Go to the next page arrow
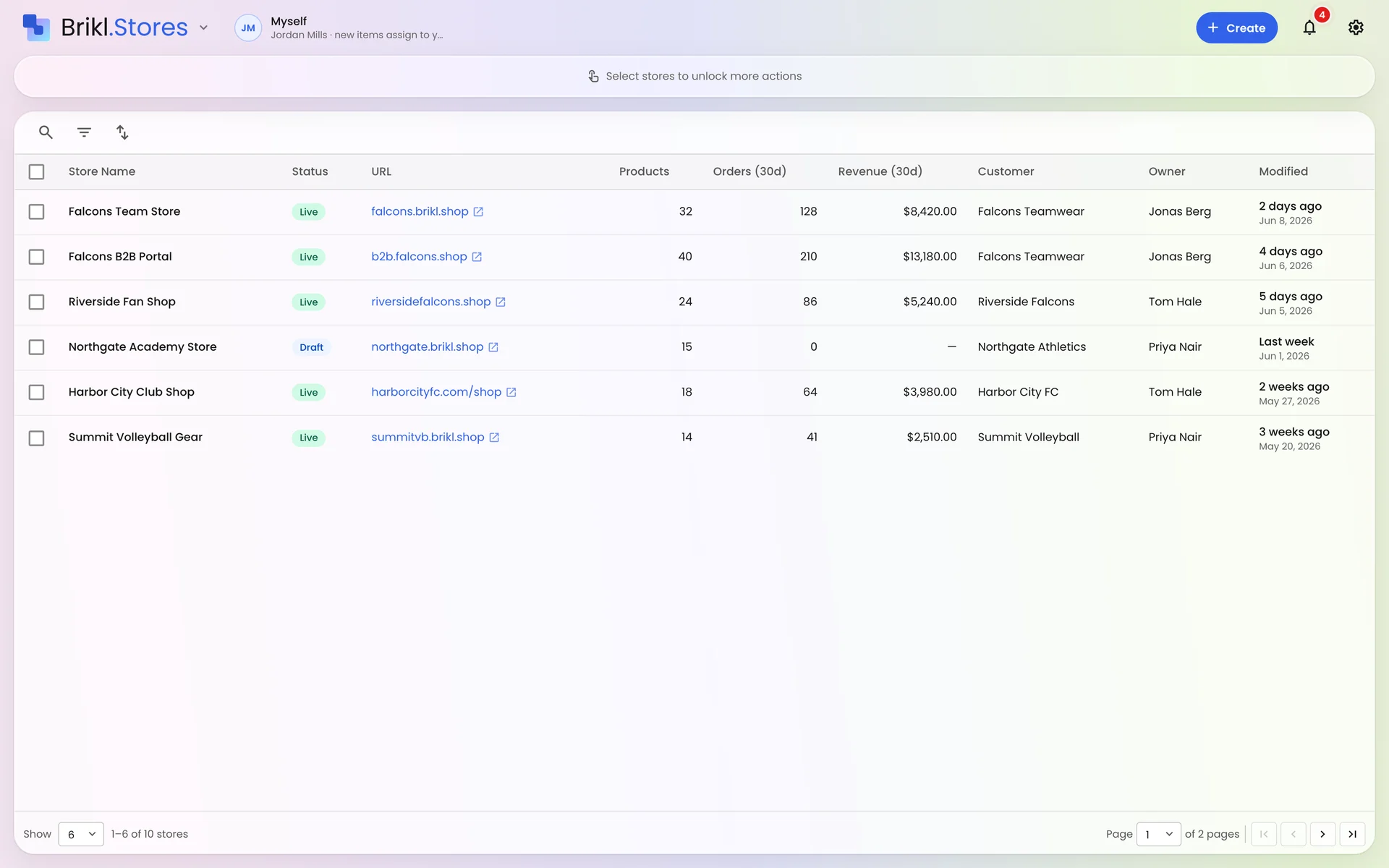 coord(1322,834)
